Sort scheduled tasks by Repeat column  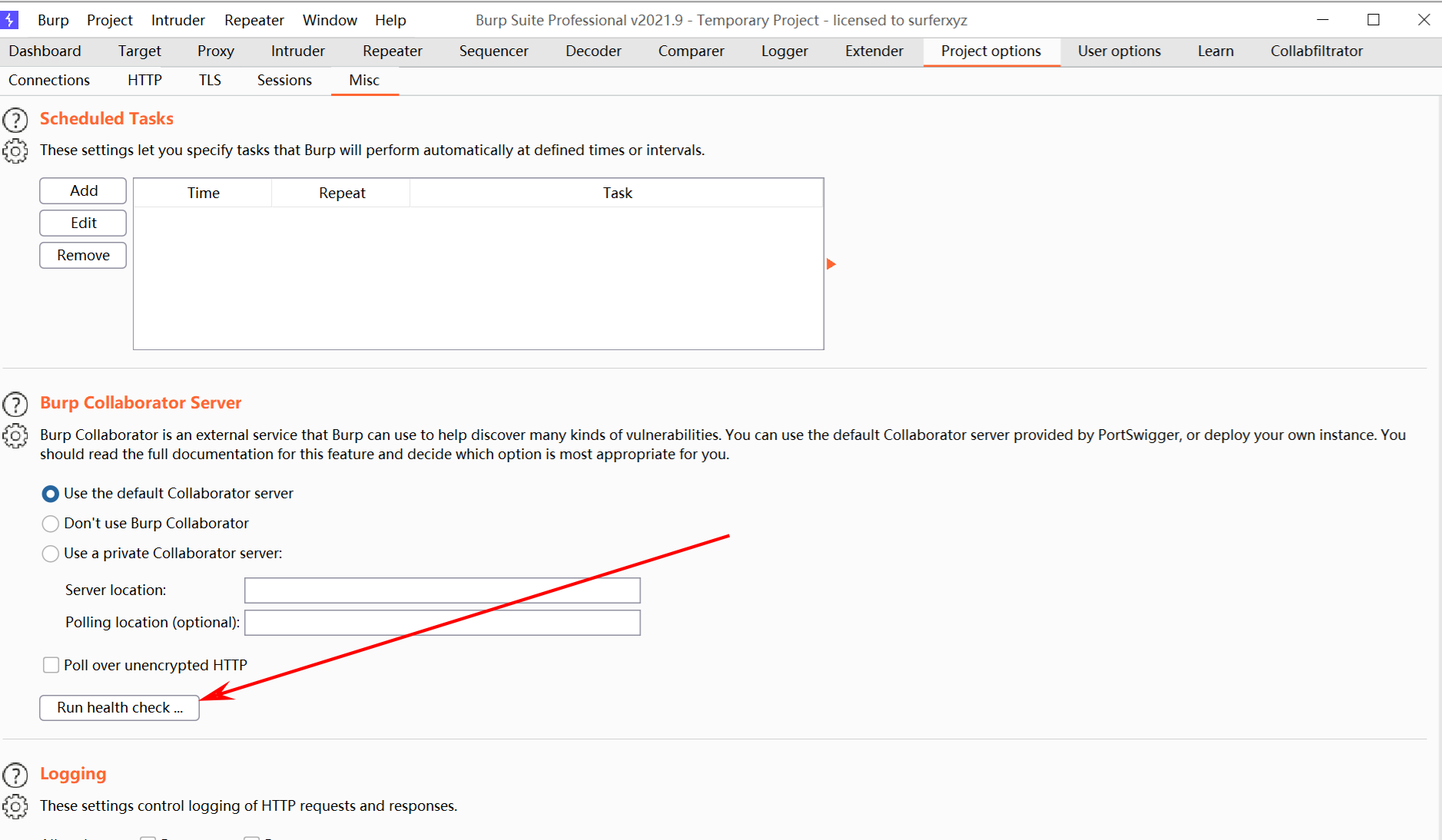[341, 193]
